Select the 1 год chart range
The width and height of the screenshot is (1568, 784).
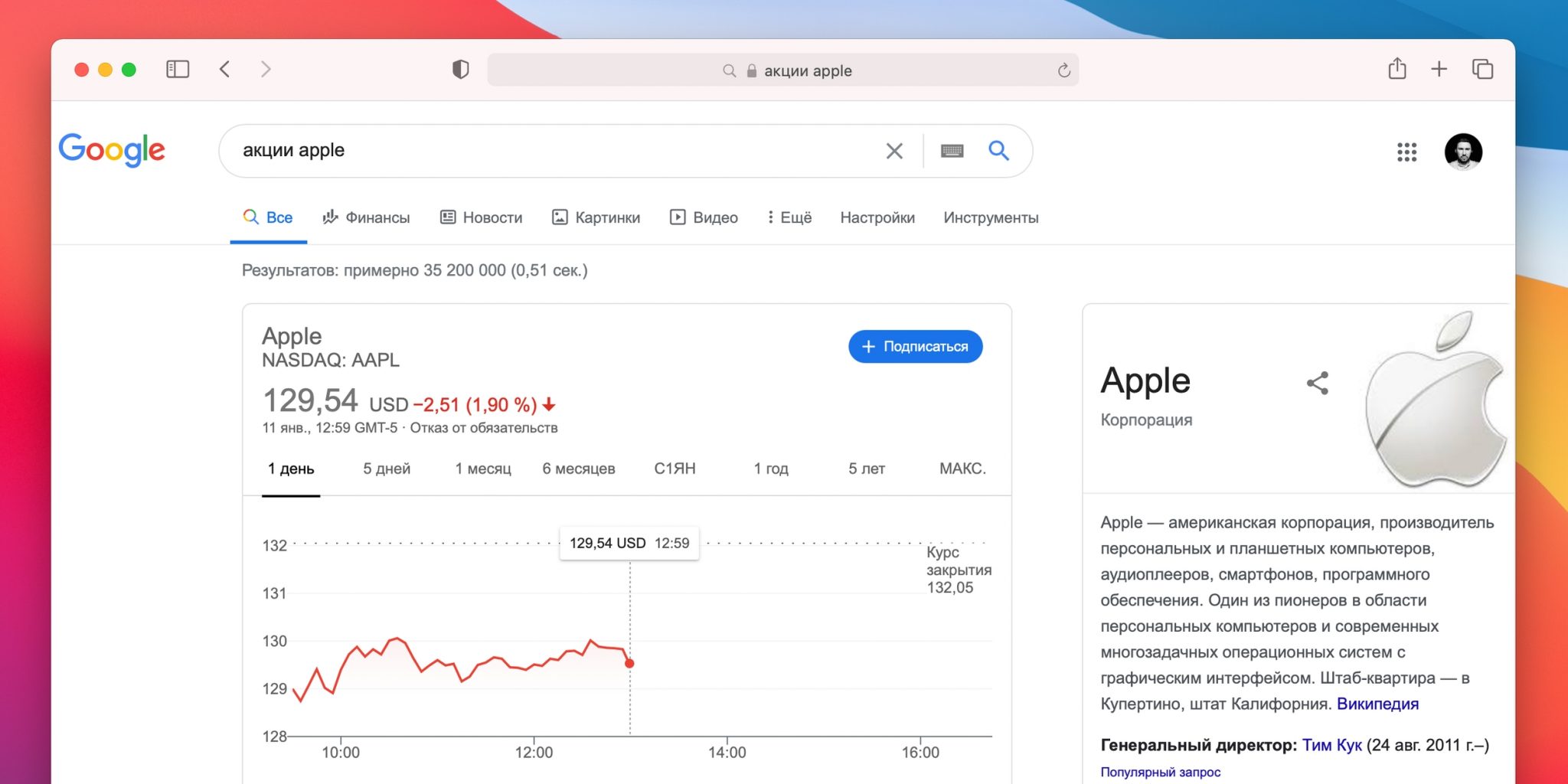[771, 469]
